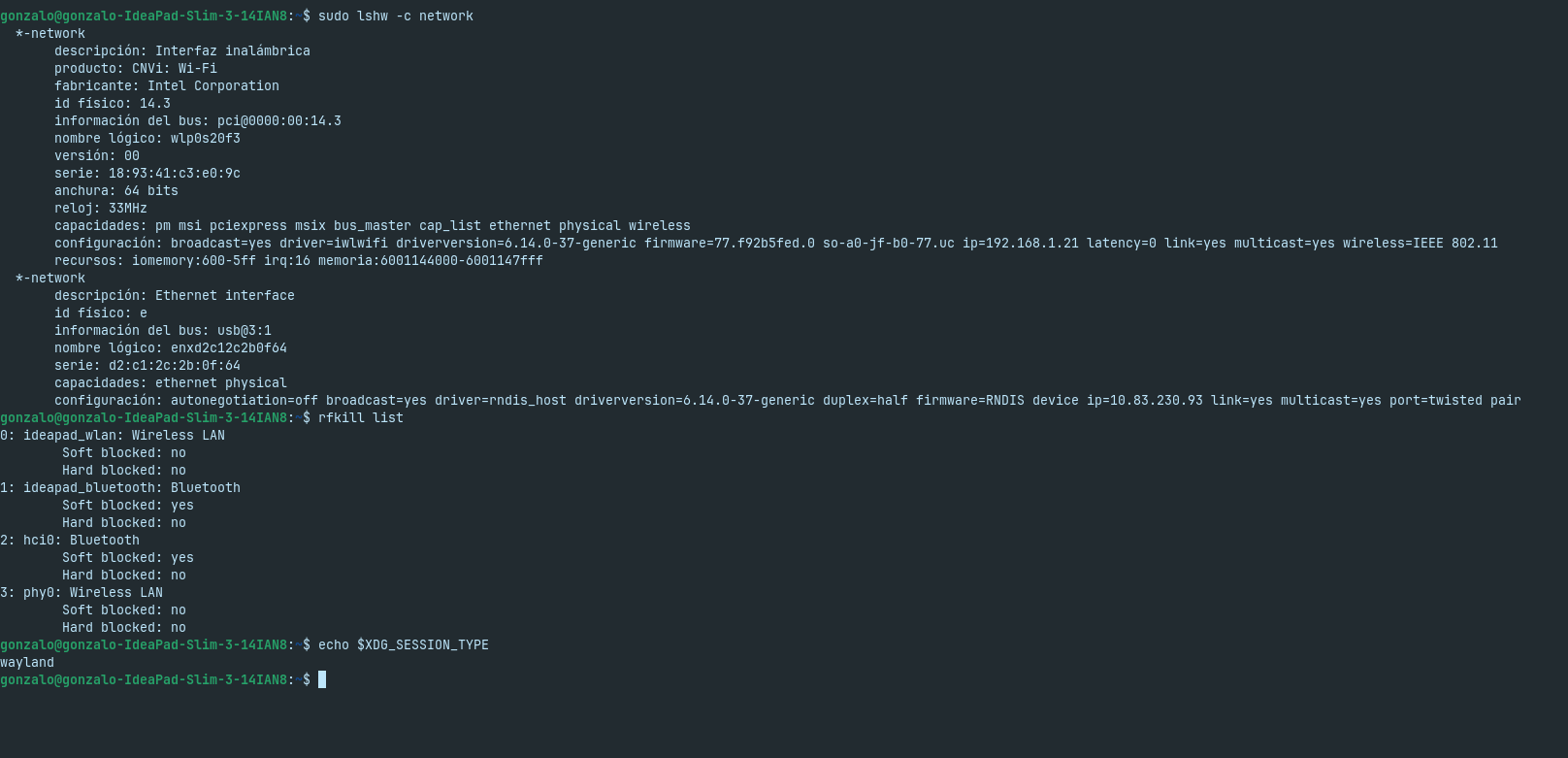Click the logical name wlp0s20f3
This screenshot has height=758, width=1568.
(x=205, y=138)
